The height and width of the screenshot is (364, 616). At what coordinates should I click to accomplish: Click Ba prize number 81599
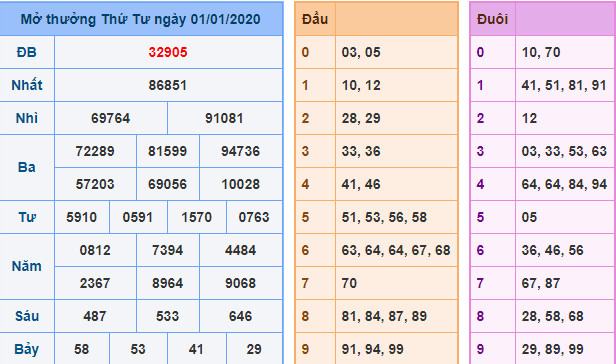coord(168,151)
